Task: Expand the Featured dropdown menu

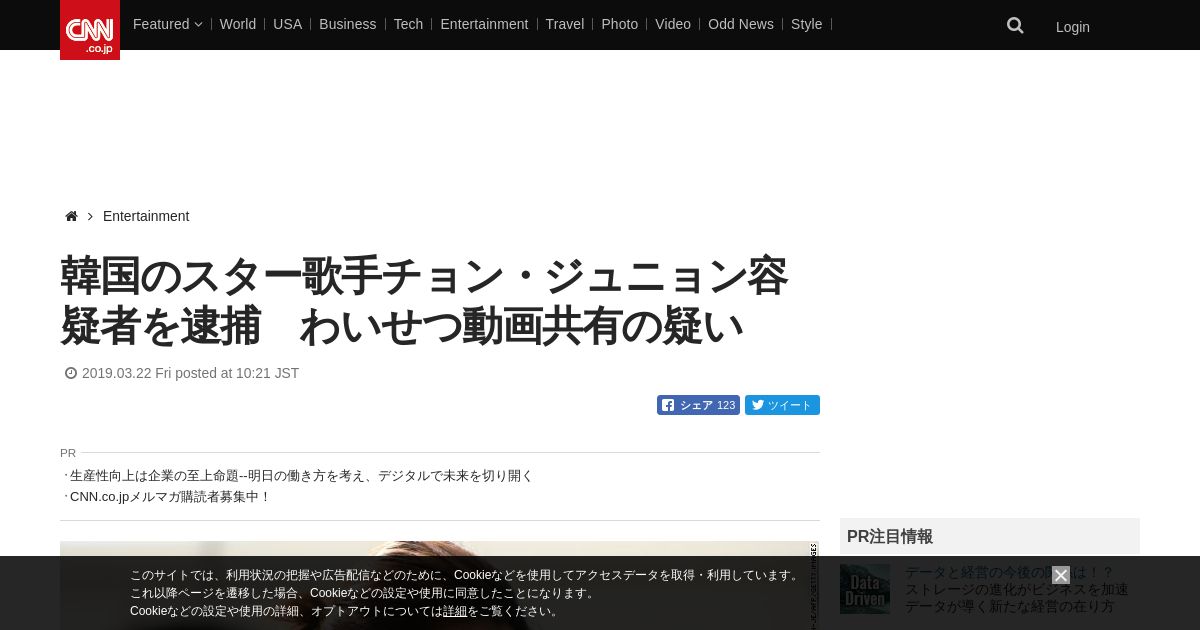Action: pos(167,24)
